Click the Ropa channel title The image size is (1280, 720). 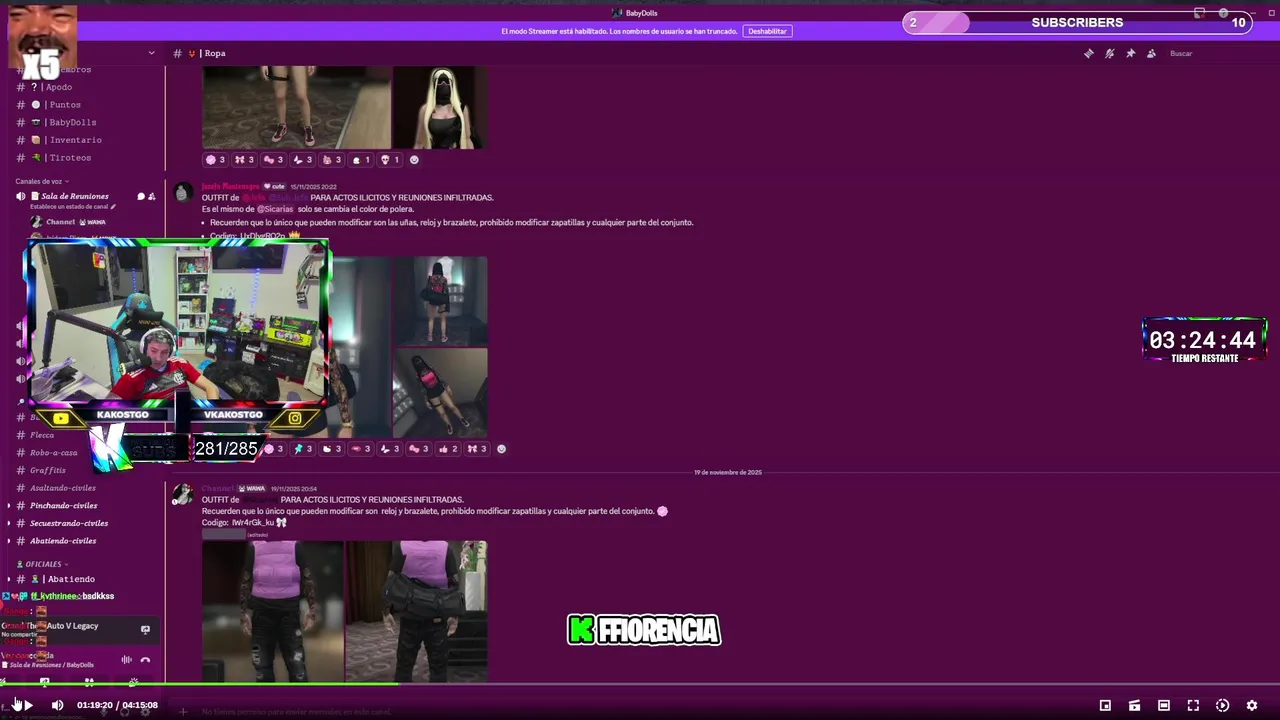pyautogui.click(x=215, y=53)
